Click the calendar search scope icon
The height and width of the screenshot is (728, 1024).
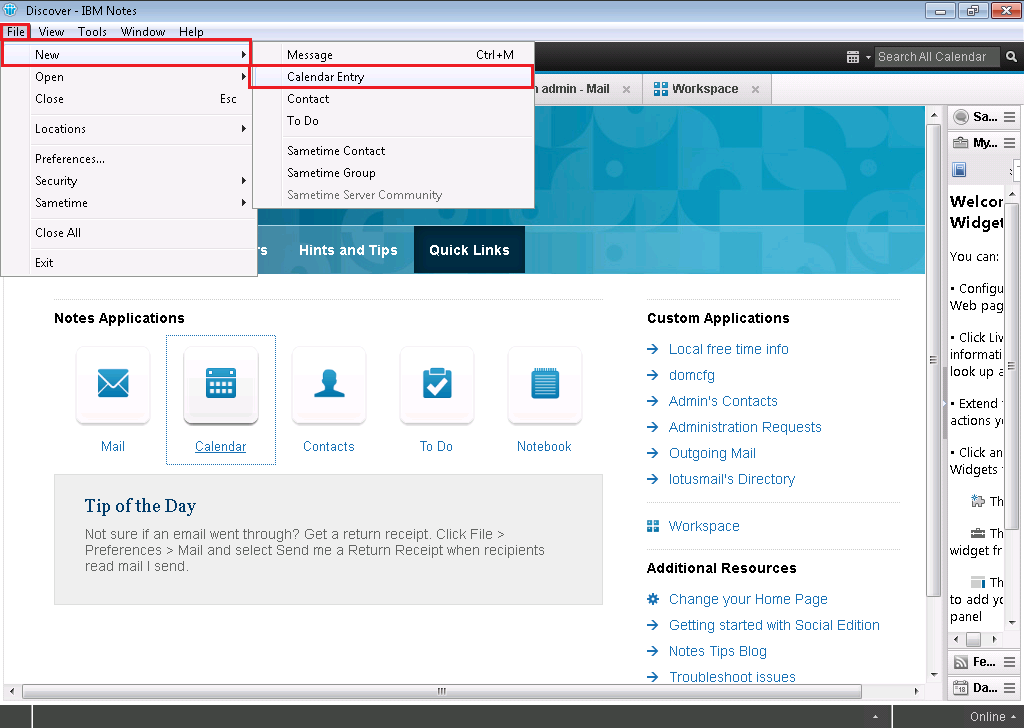(x=853, y=57)
